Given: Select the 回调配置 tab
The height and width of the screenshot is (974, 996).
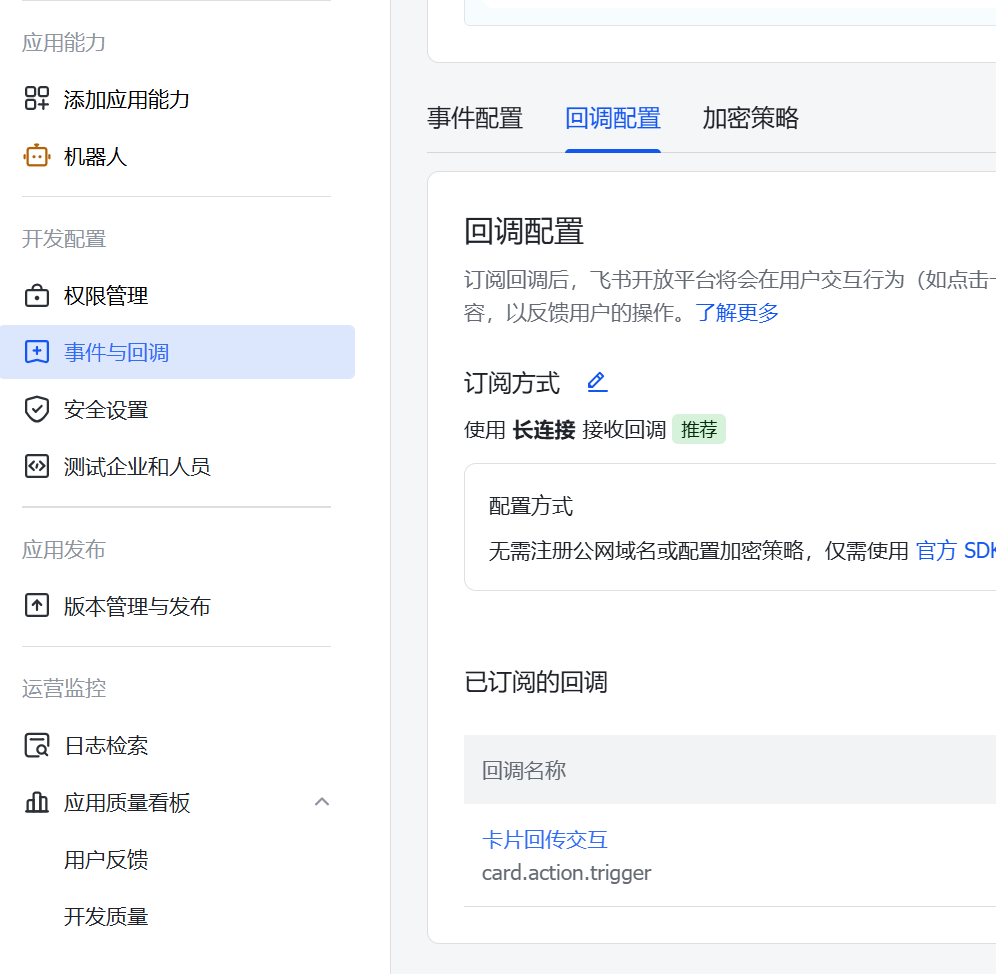Looking at the screenshot, I should [612, 119].
